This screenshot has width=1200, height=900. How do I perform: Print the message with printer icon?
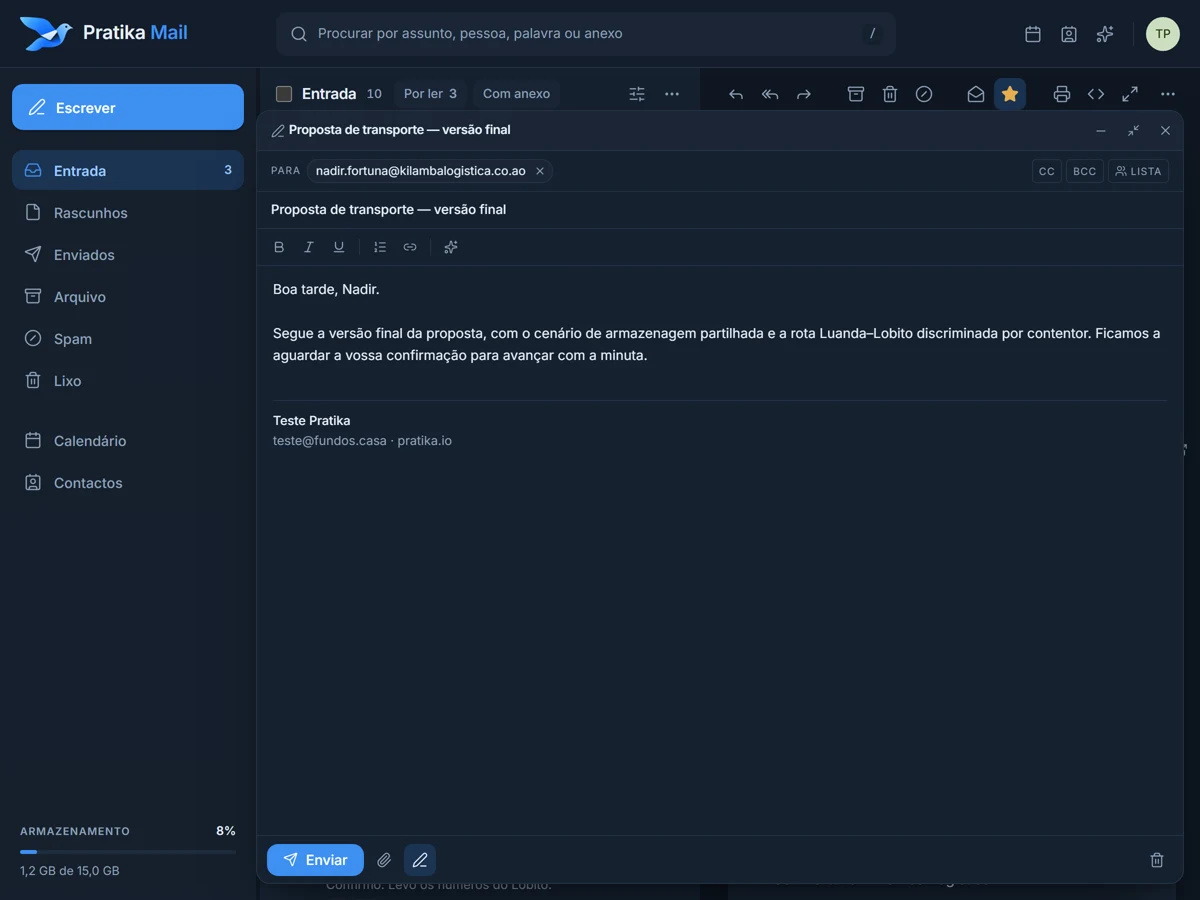point(1062,94)
